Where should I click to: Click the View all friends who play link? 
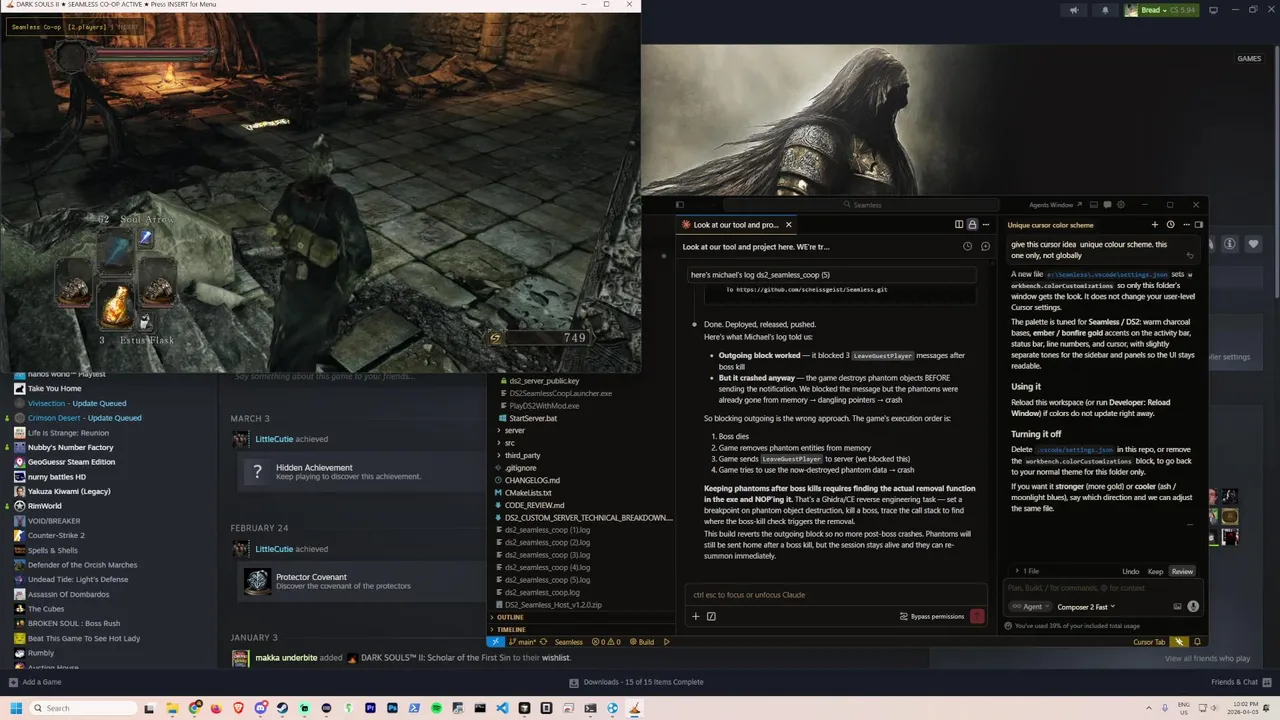pyautogui.click(x=1207, y=658)
